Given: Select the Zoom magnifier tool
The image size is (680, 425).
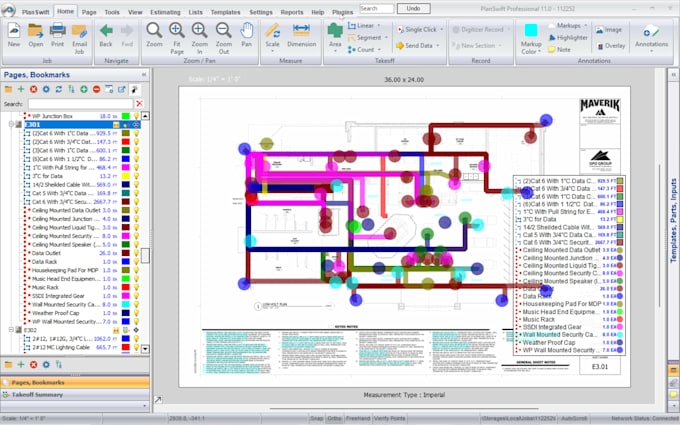Looking at the screenshot, I should [x=154, y=35].
